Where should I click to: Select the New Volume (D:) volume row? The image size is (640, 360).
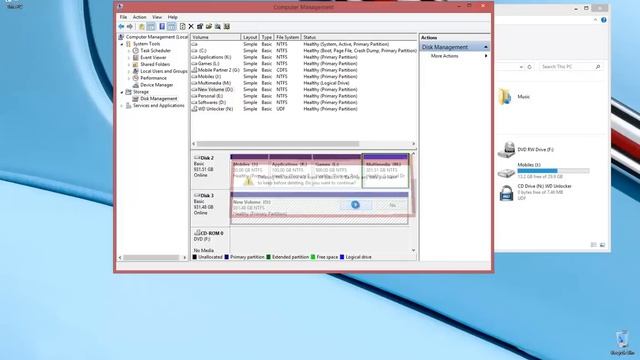point(304,89)
